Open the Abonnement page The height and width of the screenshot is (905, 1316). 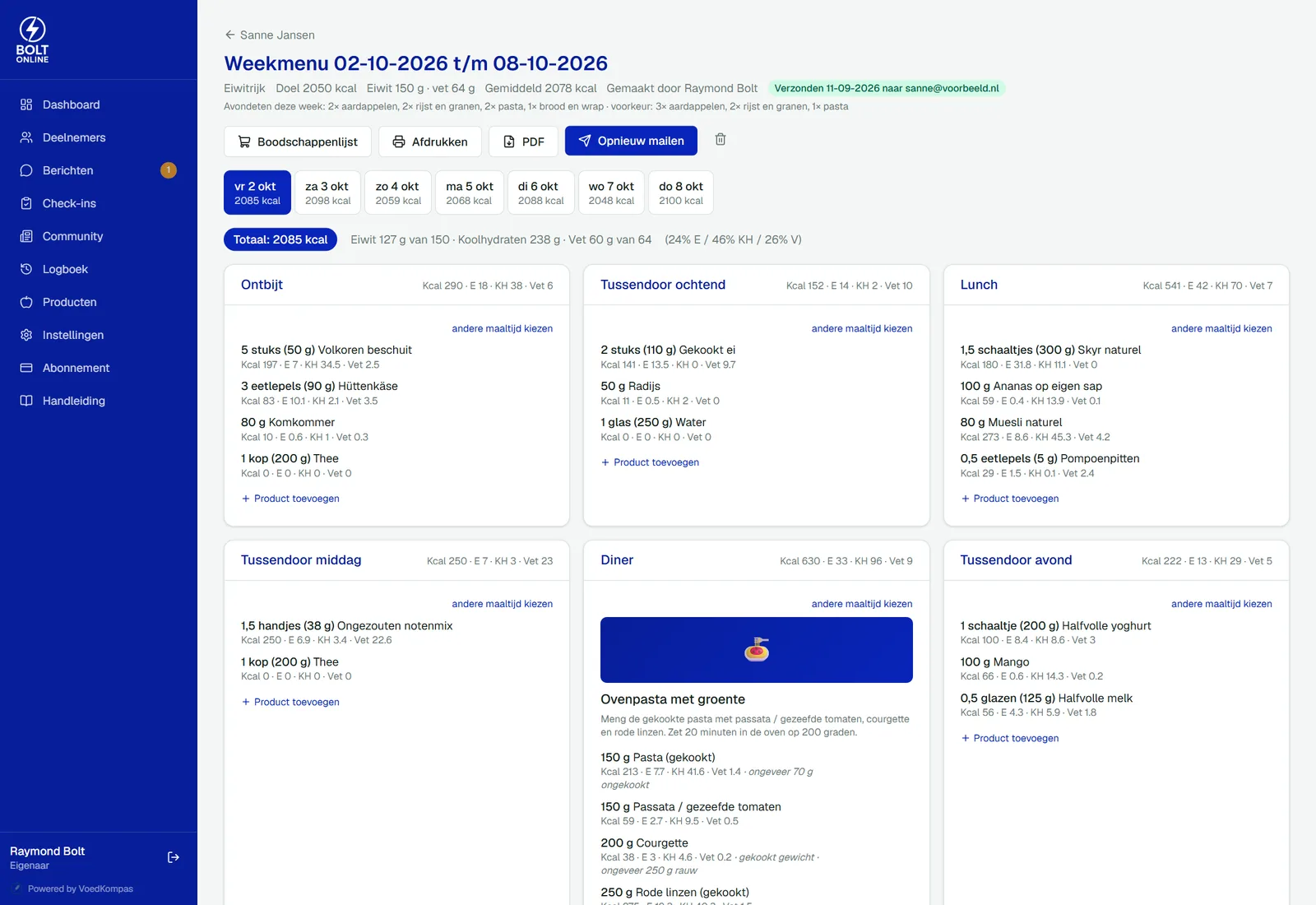(x=99, y=368)
